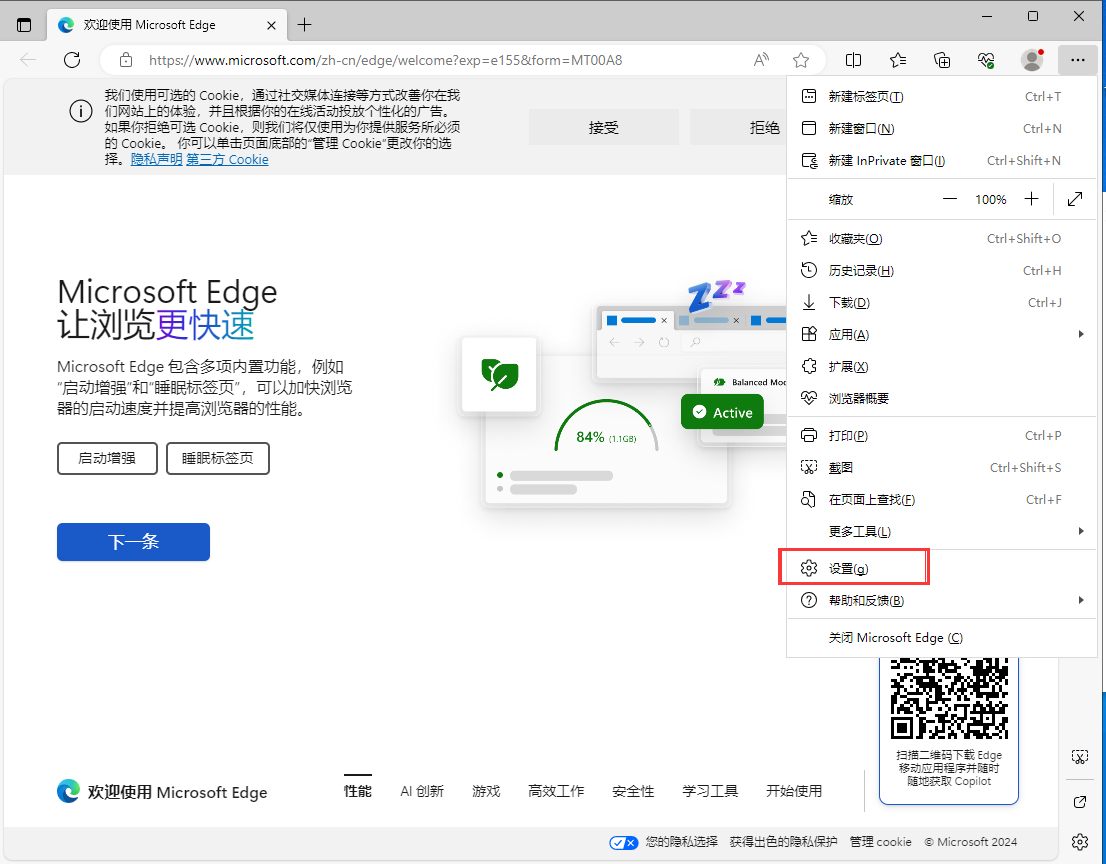
Task: Switch to the Security tab
Action: coord(633,791)
